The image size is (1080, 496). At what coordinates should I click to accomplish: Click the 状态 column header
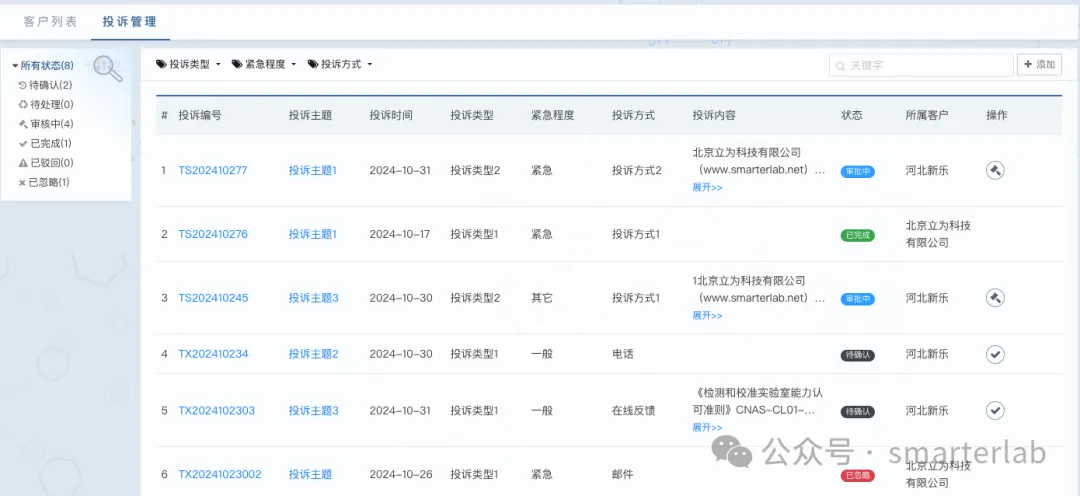click(x=851, y=115)
